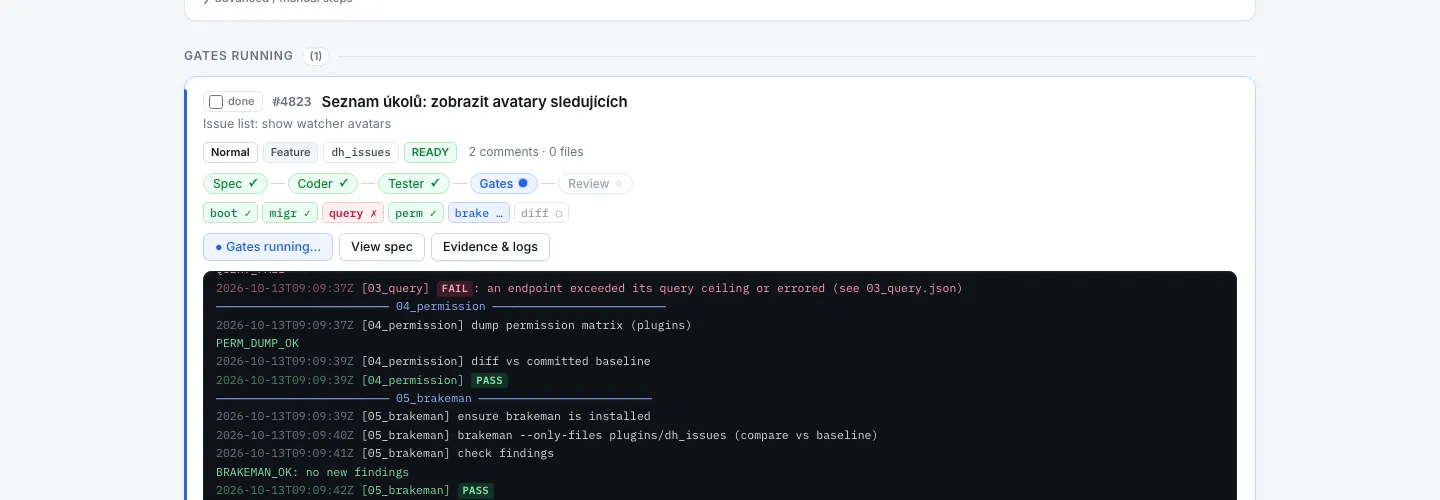The width and height of the screenshot is (1440, 500).
Task: Click the dh_issues plugin tag
Action: point(361,152)
